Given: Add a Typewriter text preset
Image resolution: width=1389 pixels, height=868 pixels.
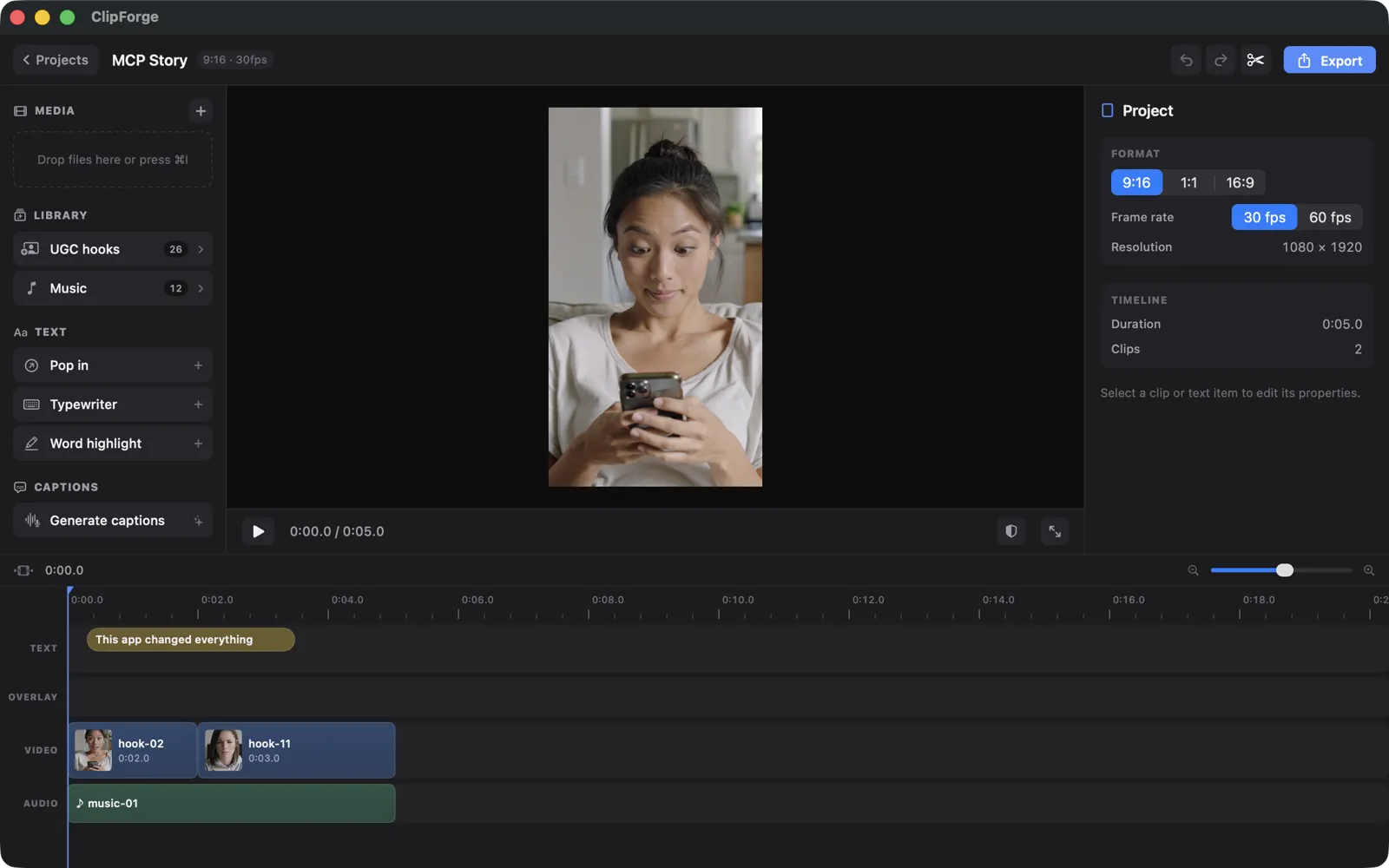Looking at the screenshot, I should click(x=113, y=404).
